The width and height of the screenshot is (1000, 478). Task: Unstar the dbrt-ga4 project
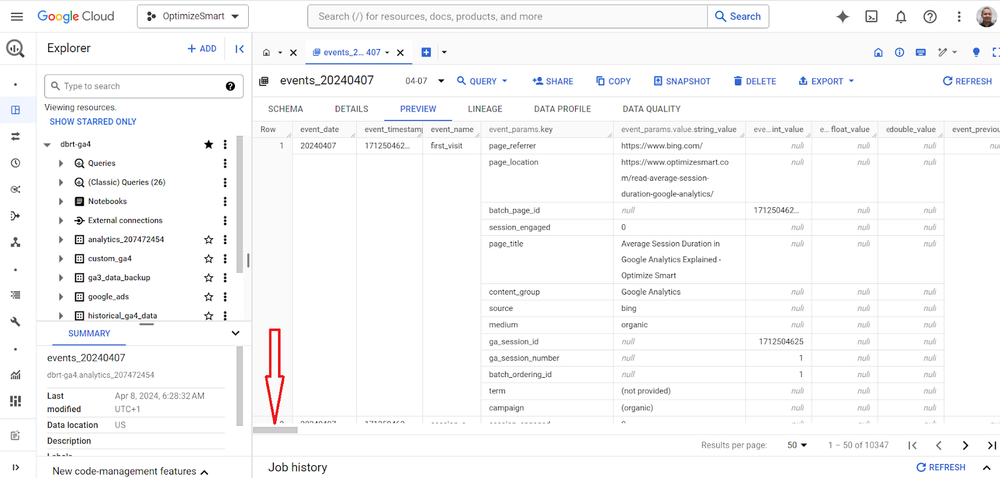pos(209,145)
